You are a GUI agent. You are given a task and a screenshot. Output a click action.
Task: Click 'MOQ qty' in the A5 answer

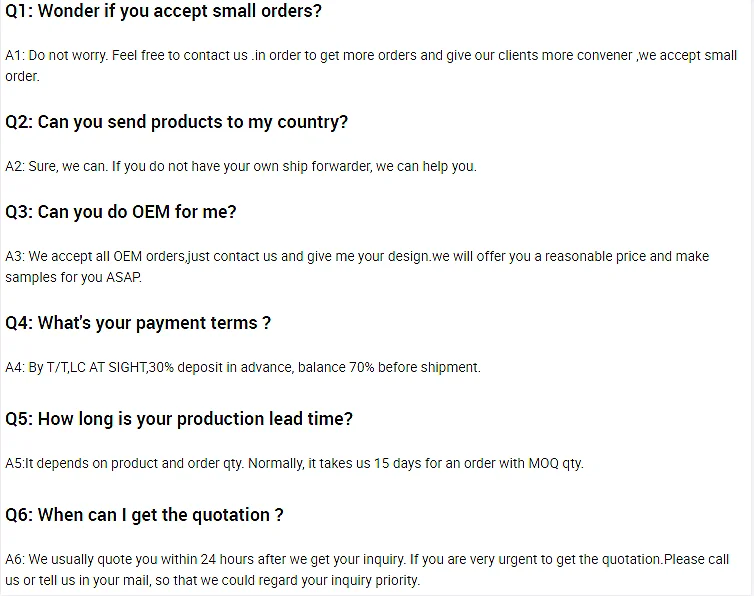pos(555,464)
